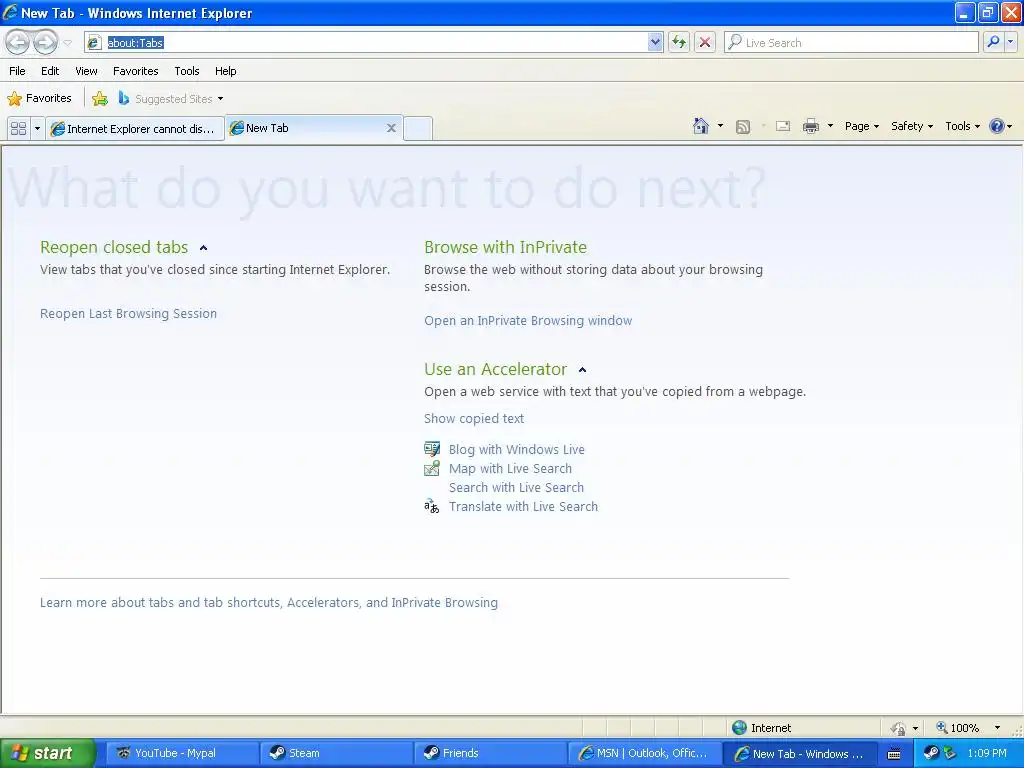1024x768 pixels.
Task: Click the Read Mail envelope icon
Action: pyautogui.click(x=782, y=127)
